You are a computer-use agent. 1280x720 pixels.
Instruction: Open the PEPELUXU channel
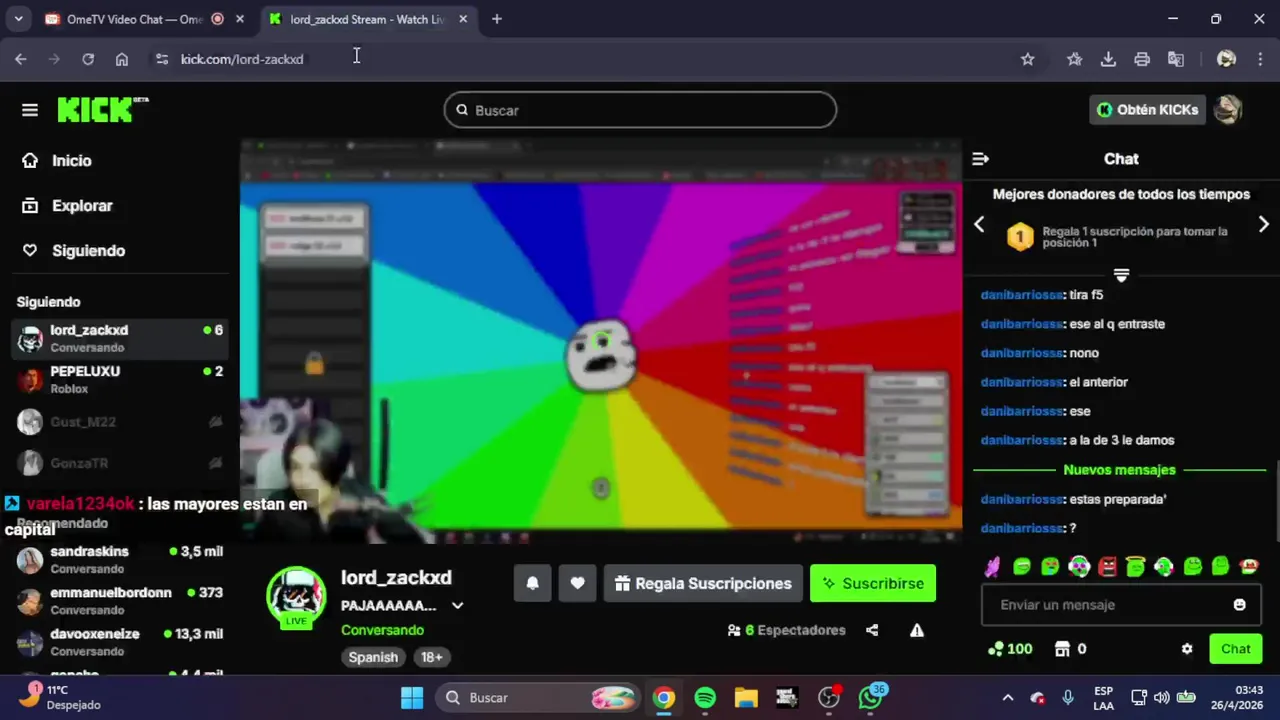coord(120,380)
